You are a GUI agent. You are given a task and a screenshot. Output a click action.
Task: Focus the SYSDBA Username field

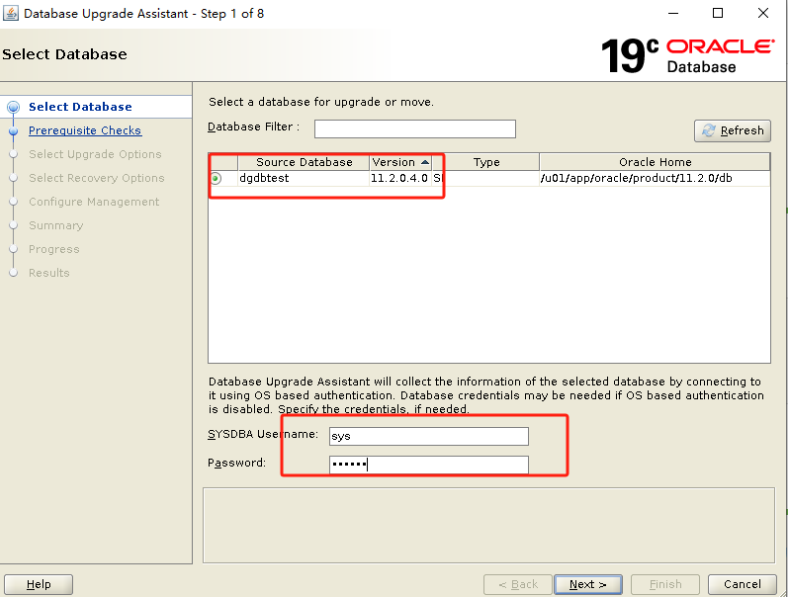[x=429, y=436]
